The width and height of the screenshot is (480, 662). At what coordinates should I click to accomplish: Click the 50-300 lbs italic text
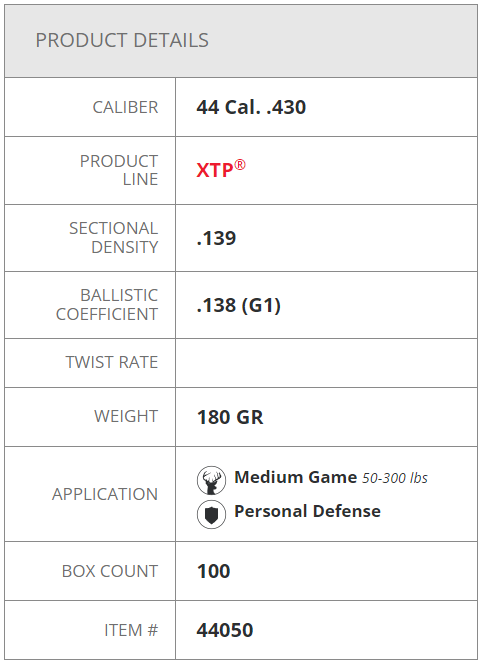click(x=395, y=478)
